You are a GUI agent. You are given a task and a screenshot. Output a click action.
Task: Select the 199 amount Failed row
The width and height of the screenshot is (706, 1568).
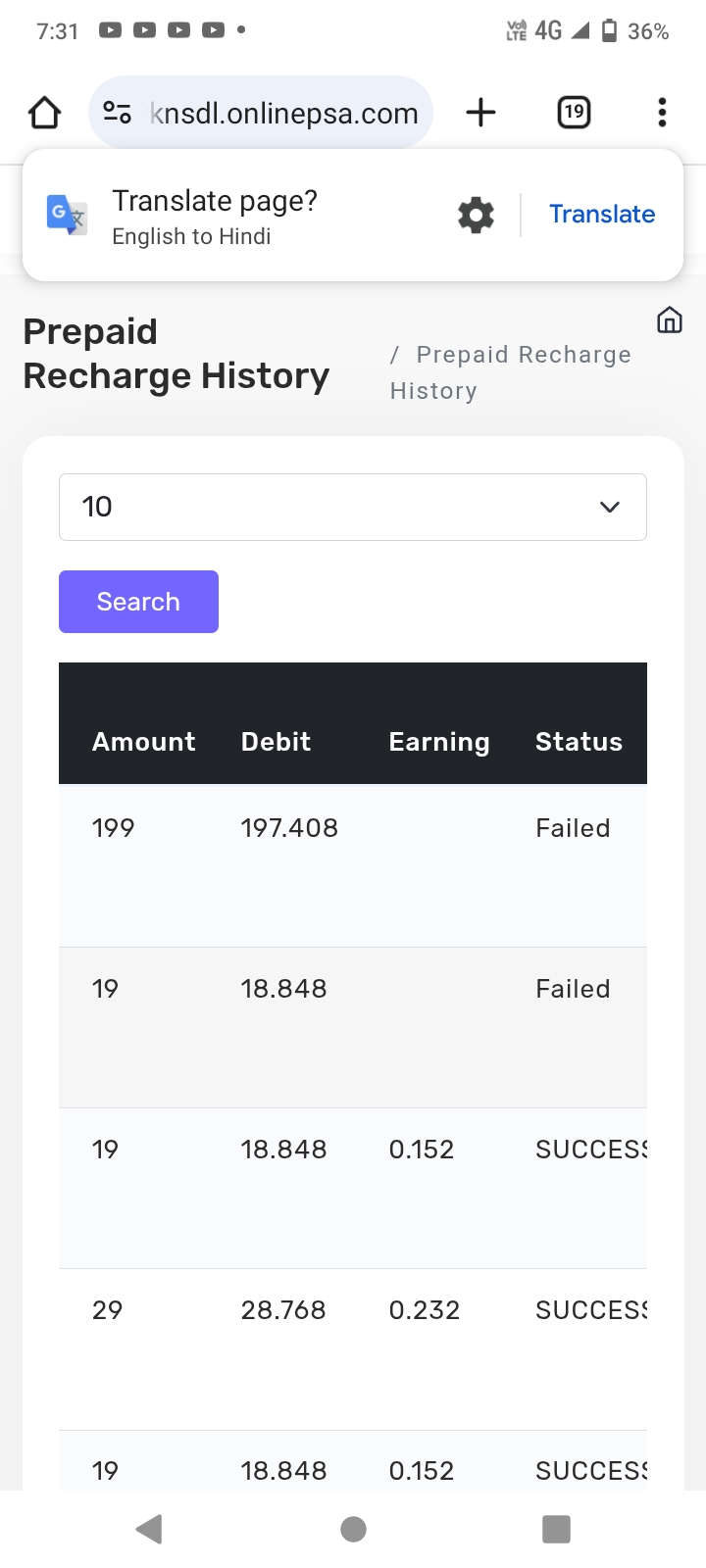[x=353, y=865]
